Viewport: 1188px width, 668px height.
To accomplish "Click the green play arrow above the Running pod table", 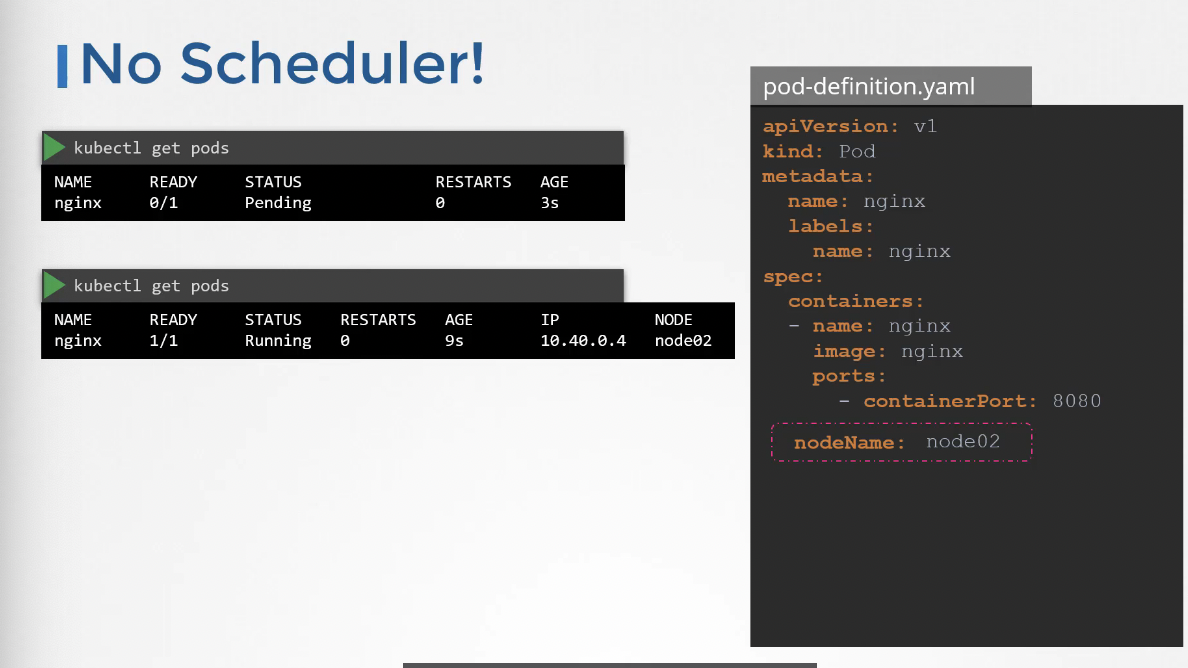I will tap(55, 286).
